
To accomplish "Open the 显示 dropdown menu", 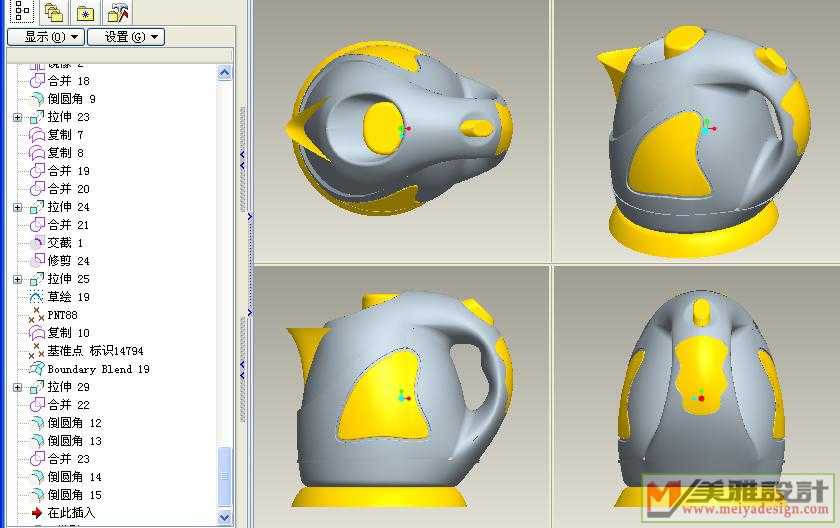I will 45,37.
